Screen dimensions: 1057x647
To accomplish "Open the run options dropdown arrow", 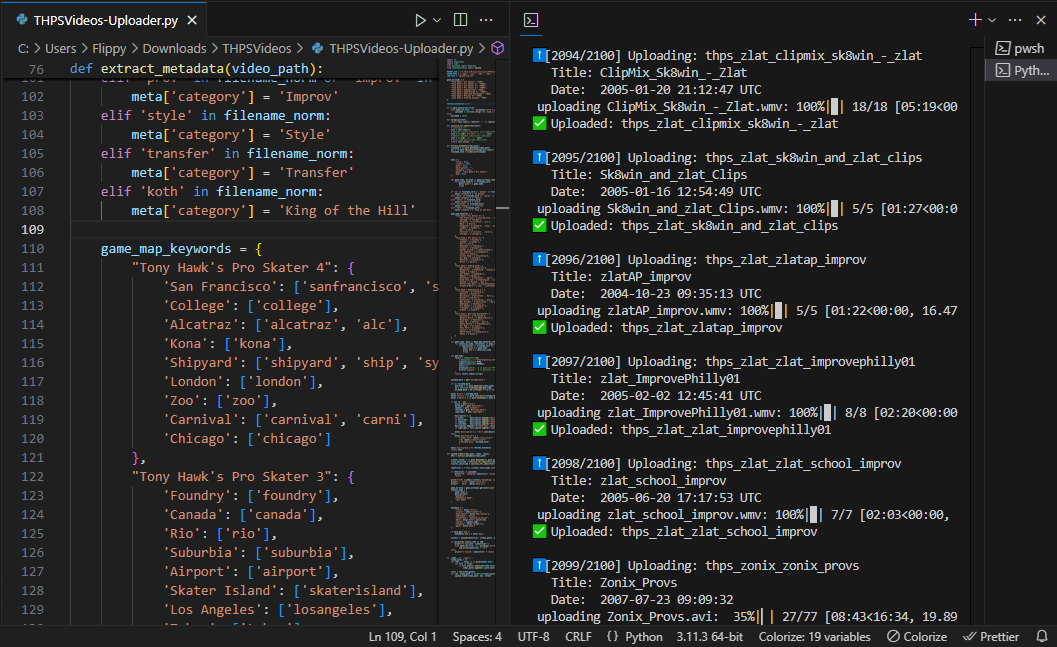I will tap(437, 20).
